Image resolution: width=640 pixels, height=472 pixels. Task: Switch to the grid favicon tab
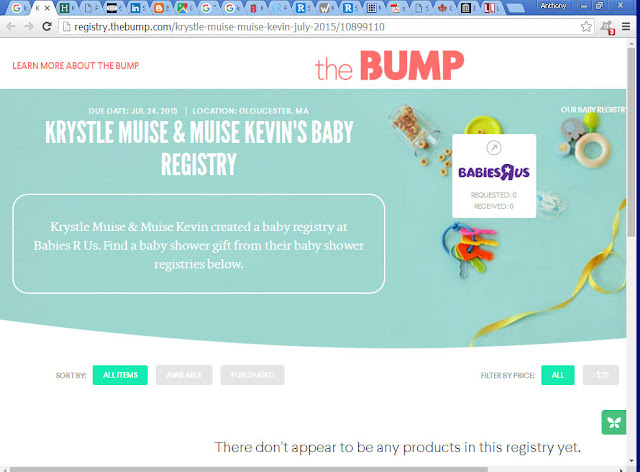click(x=375, y=7)
